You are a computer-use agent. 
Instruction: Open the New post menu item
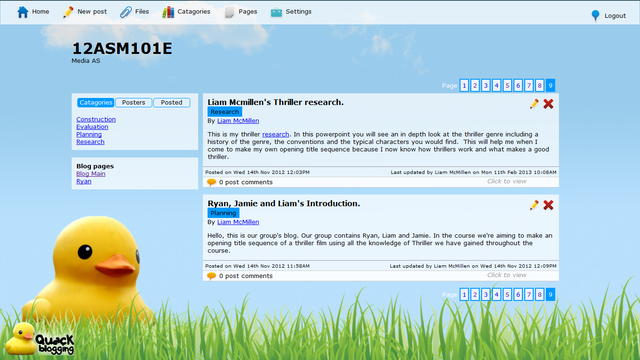(92, 11)
